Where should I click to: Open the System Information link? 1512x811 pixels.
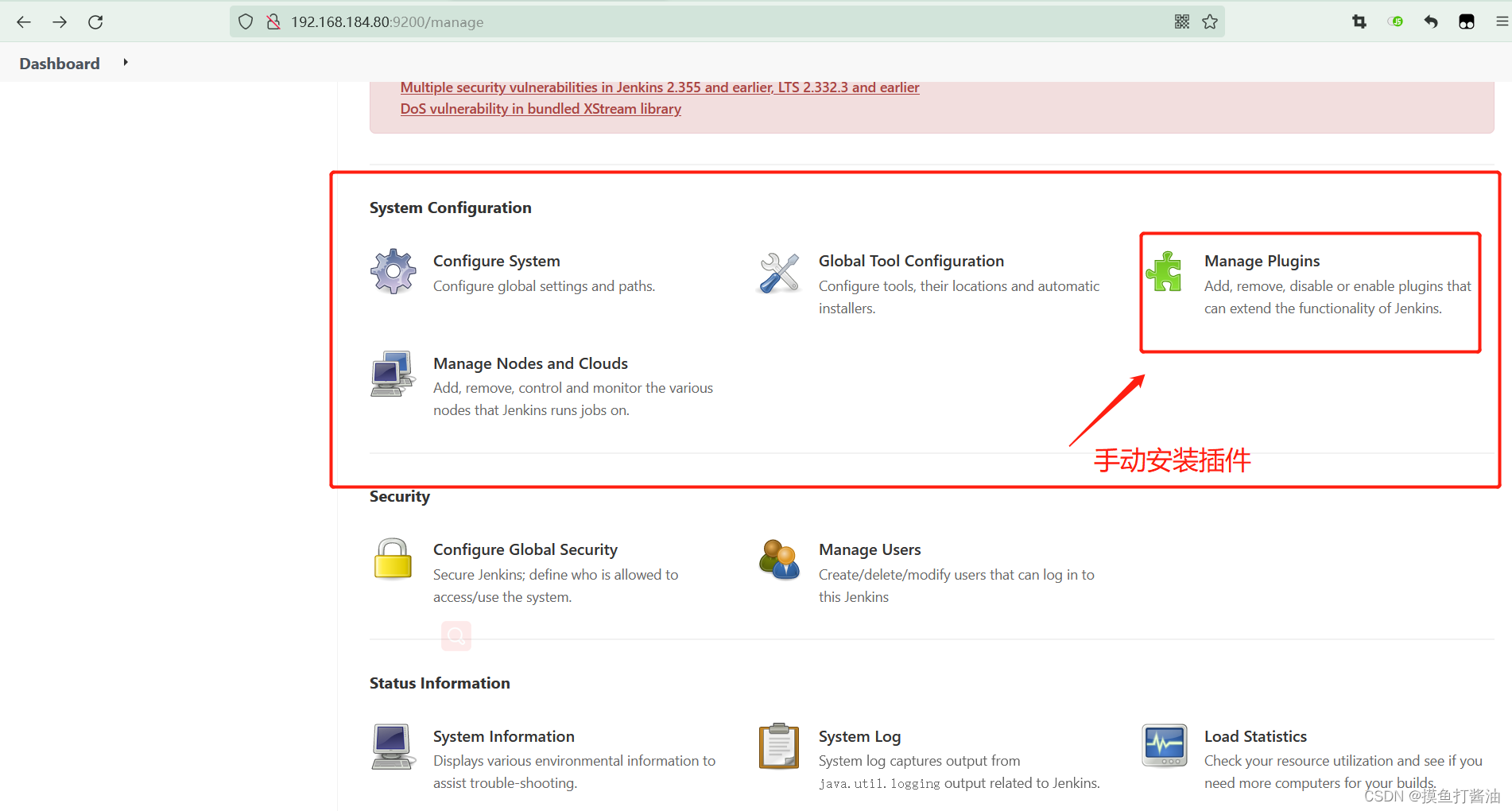(504, 736)
